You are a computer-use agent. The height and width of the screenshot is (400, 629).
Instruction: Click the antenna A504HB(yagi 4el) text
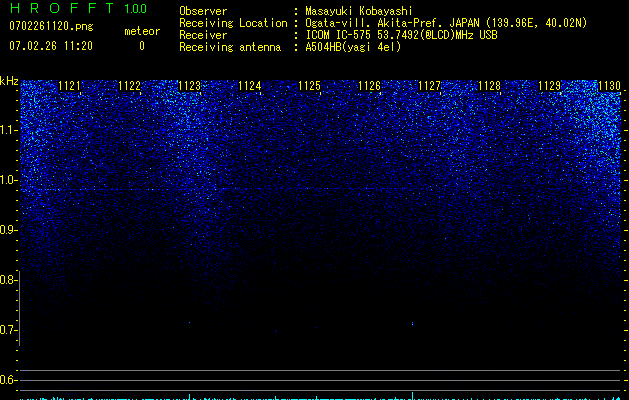[353, 47]
